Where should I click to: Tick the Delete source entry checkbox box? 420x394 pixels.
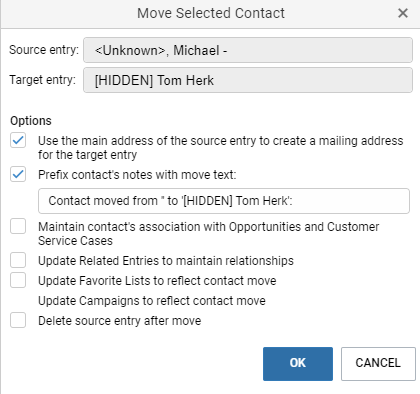18,320
